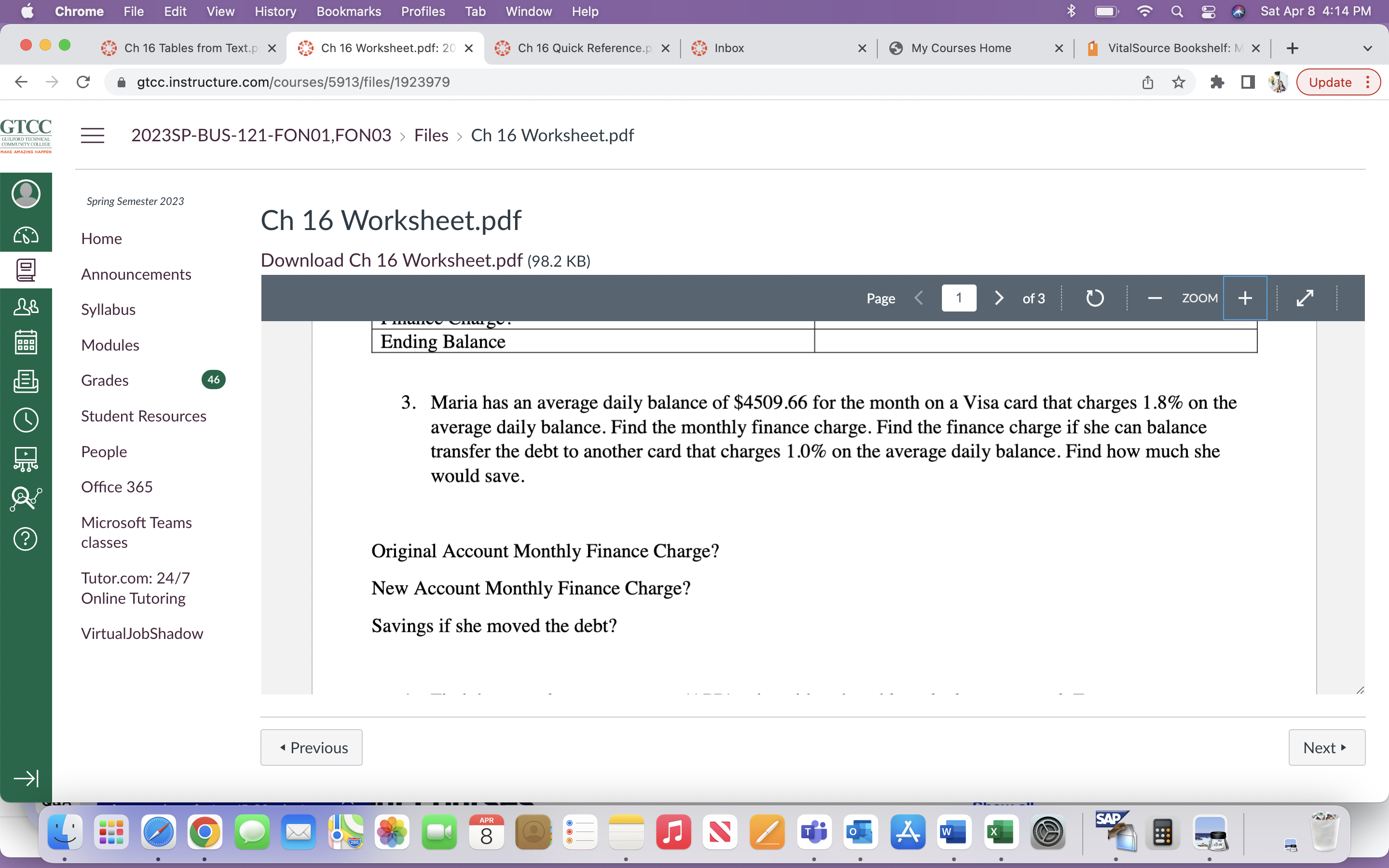Viewport: 1389px width, 868px height.
Task: Open the Chrome extensions puzzle icon
Action: 1218,82
